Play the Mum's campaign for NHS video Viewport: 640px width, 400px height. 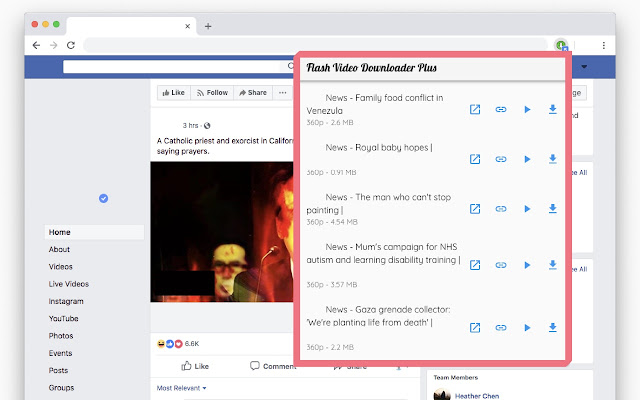pyautogui.click(x=527, y=265)
